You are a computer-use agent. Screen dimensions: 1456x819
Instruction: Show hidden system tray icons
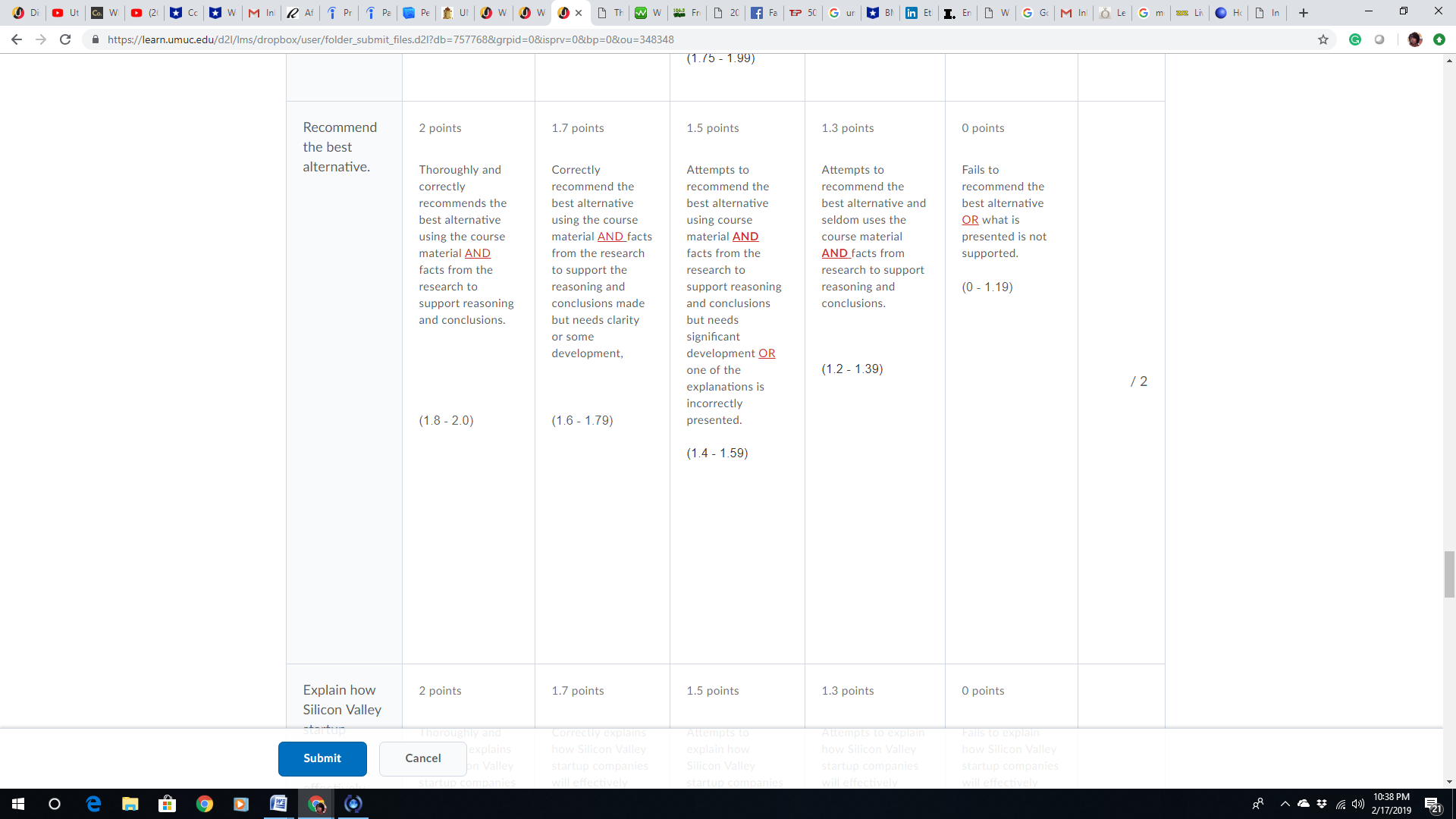pyautogui.click(x=1285, y=804)
